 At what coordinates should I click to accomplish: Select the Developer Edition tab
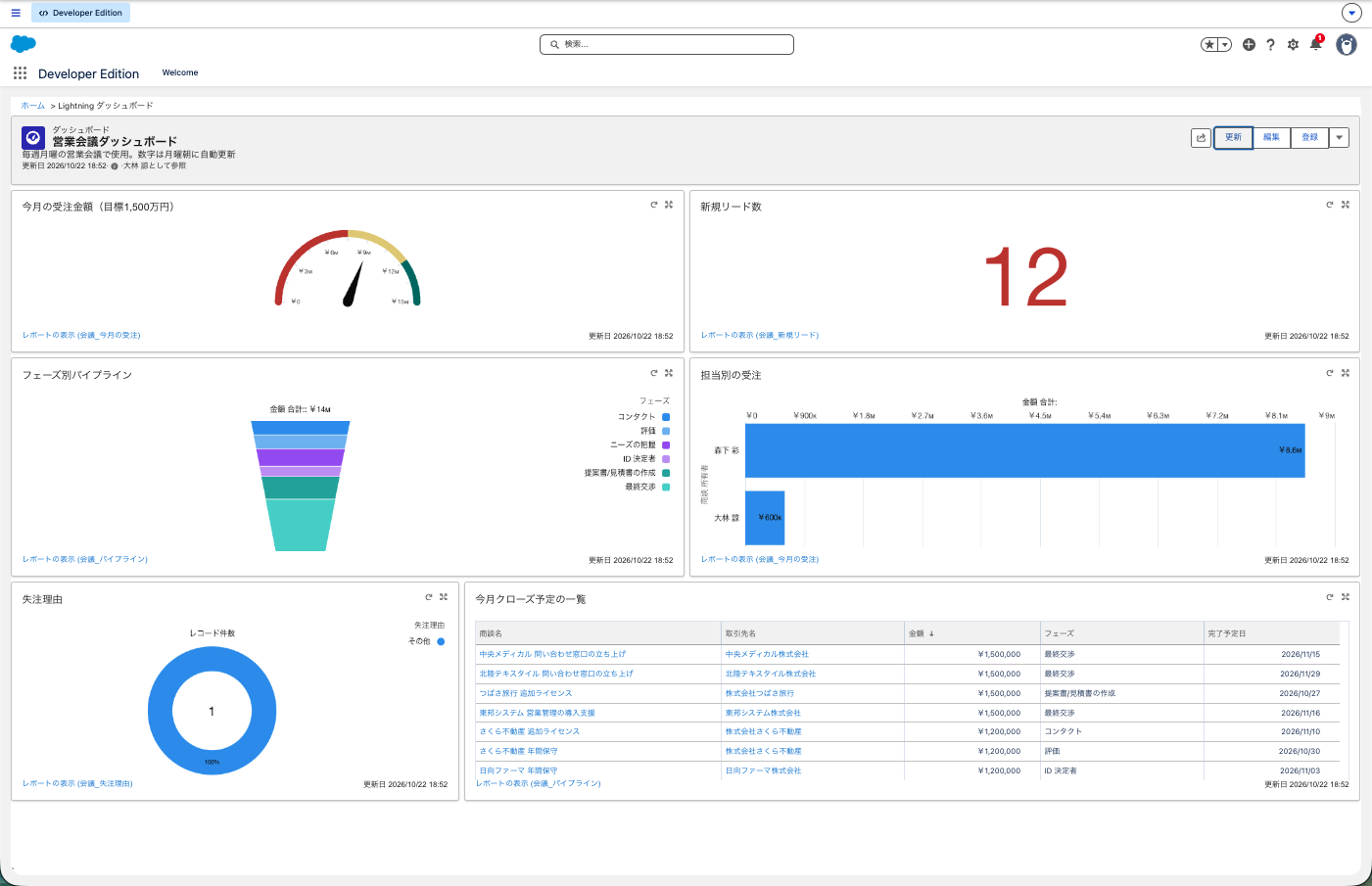coord(80,13)
